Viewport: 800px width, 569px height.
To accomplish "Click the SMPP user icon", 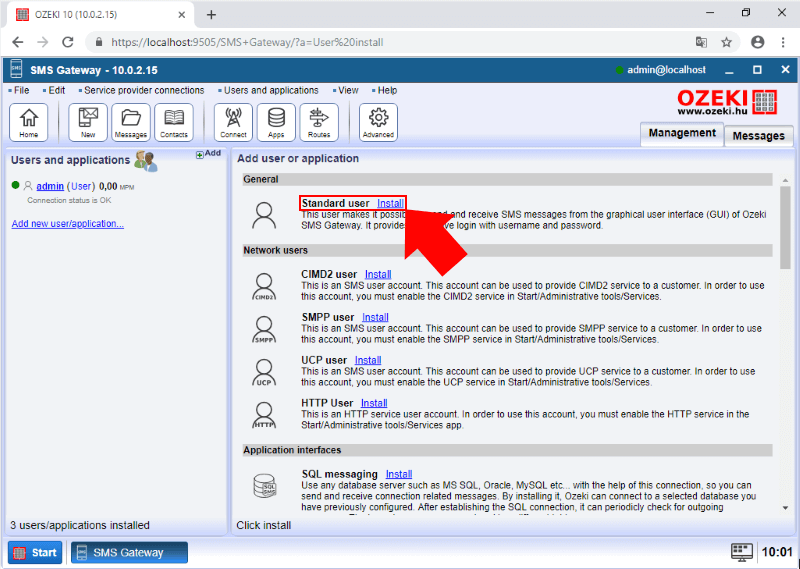I will 264,330.
